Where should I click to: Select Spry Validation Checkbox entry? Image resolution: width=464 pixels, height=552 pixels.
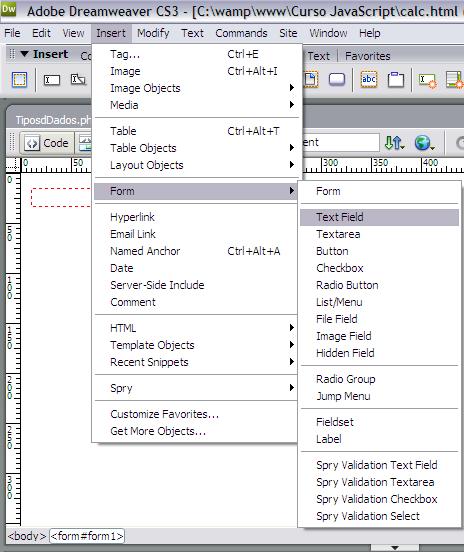(x=380, y=499)
